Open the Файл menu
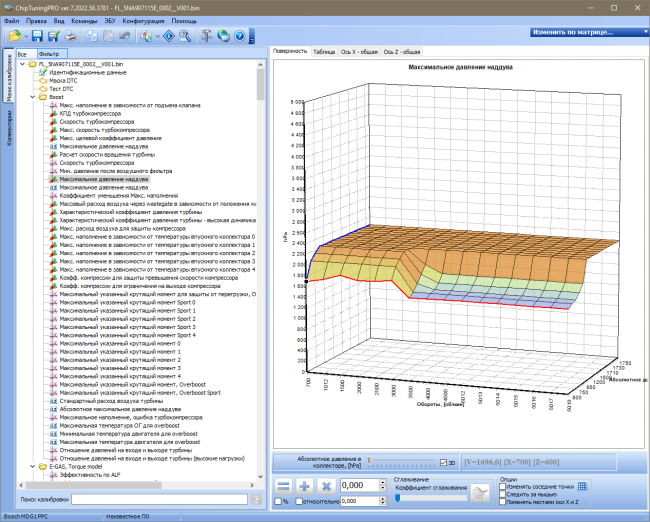The image size is (650, 522). tap(12, 21)
